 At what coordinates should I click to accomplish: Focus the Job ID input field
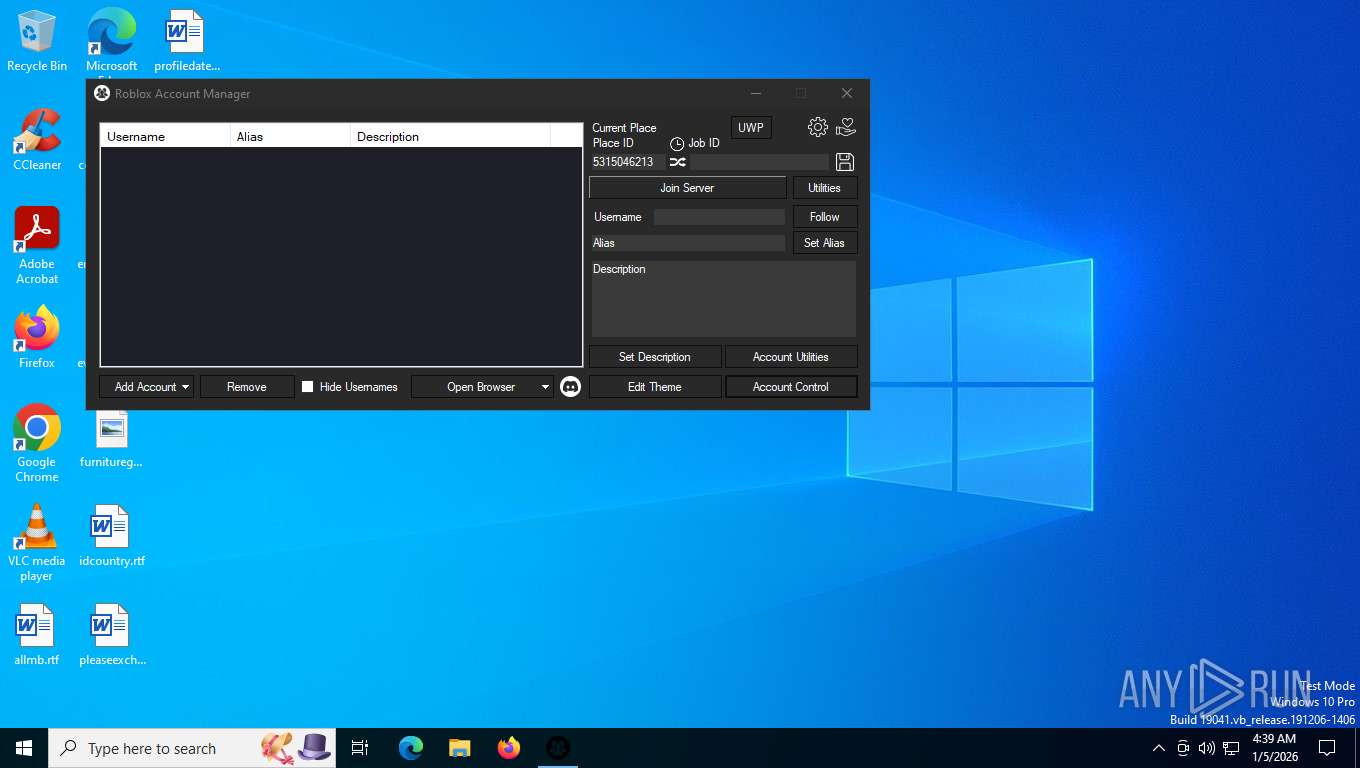[x=759, y=162]
